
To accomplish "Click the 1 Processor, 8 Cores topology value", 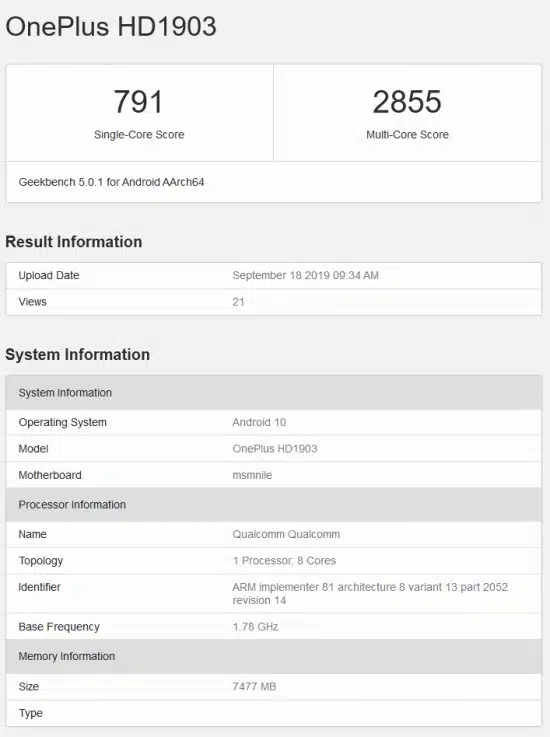I will tap(284, 561).
